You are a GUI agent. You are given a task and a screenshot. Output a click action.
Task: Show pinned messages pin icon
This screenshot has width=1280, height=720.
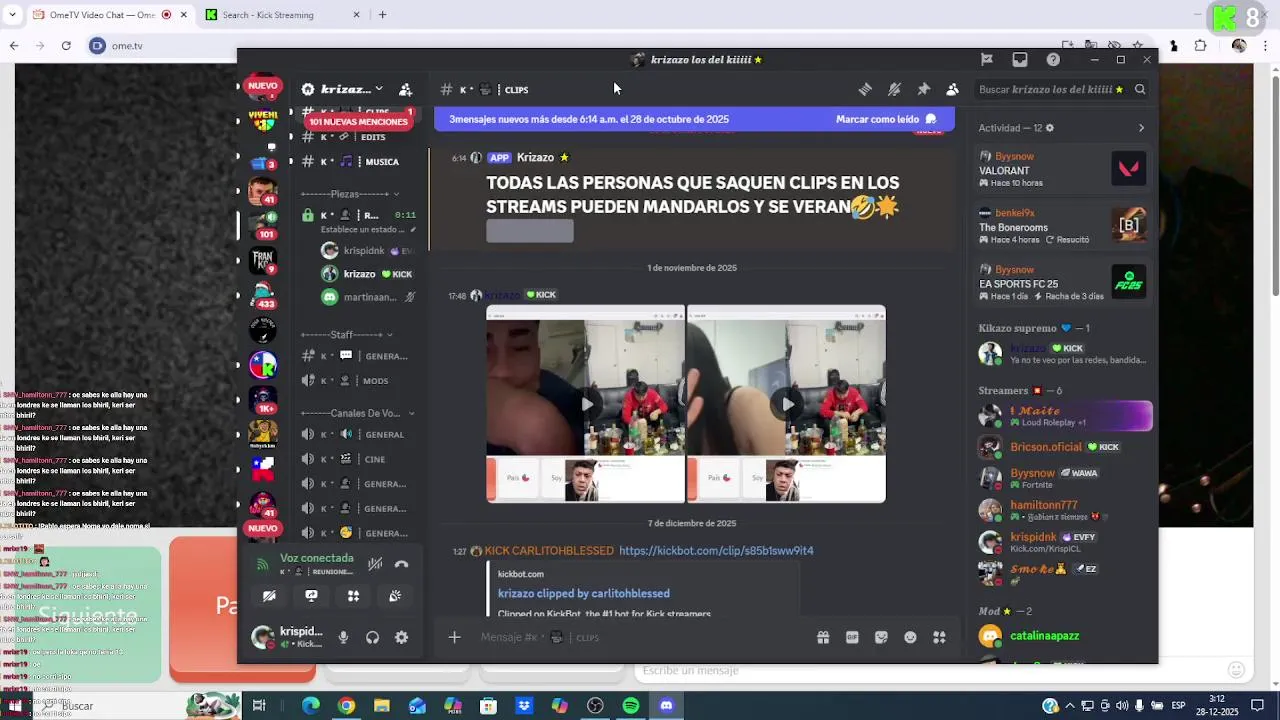click(x=923, y=89)
